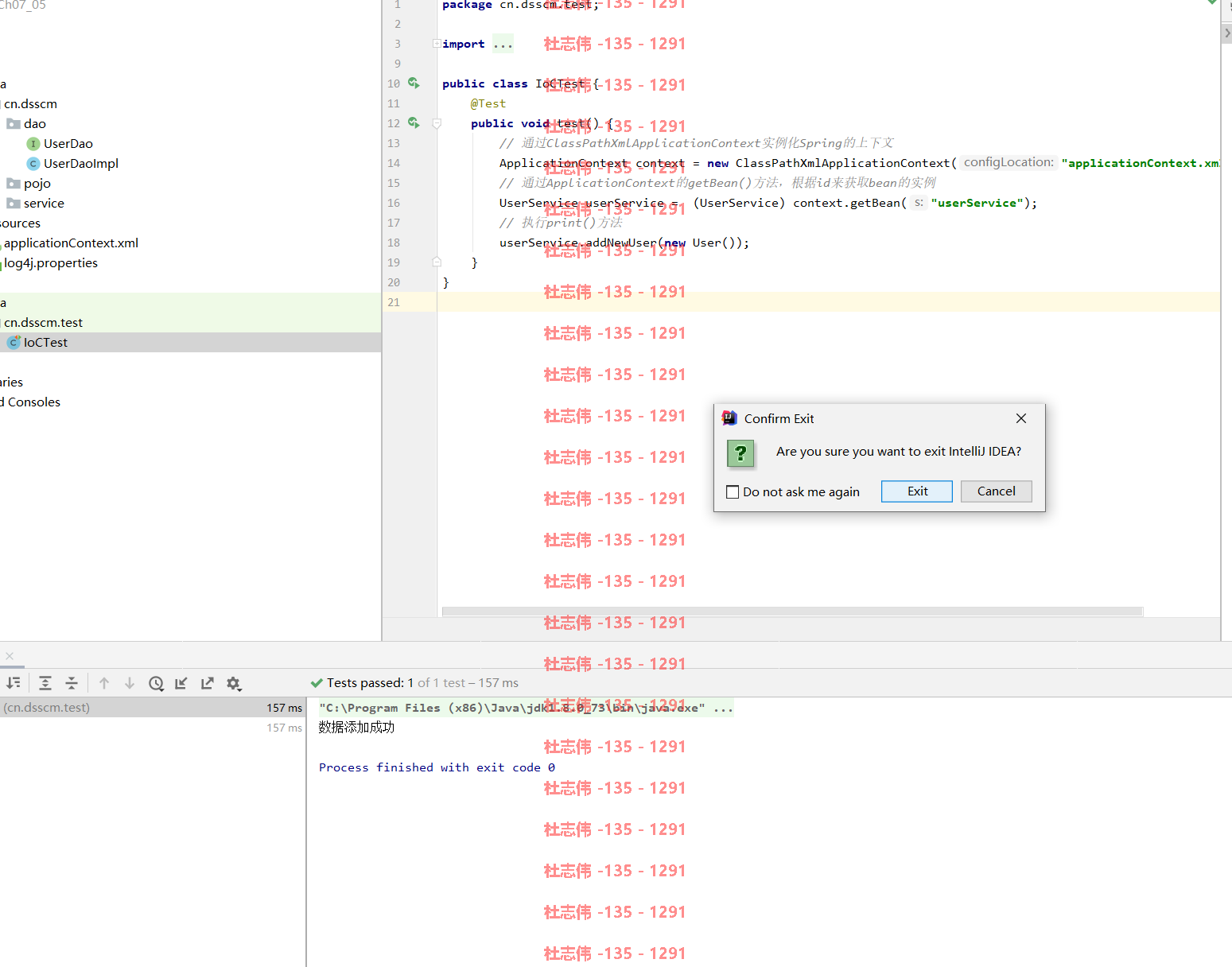Select the Consoles node in the tree
The width and height of the screenshot is (1232, 967).
(x=30, y=402)
